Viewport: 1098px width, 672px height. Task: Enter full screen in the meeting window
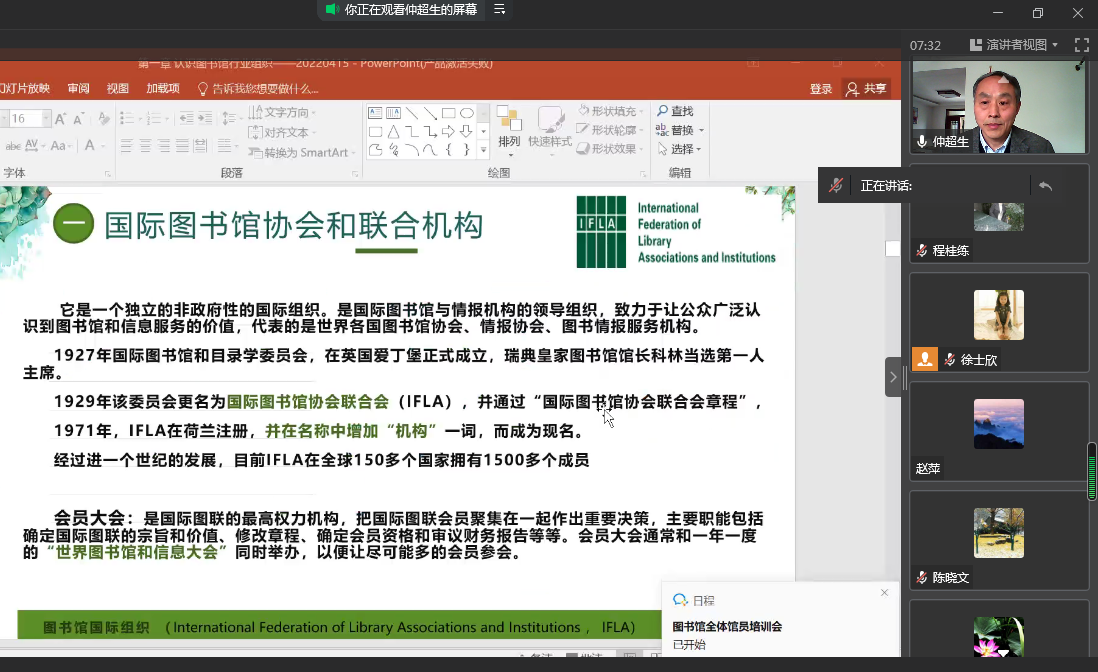coord(1082,46)
